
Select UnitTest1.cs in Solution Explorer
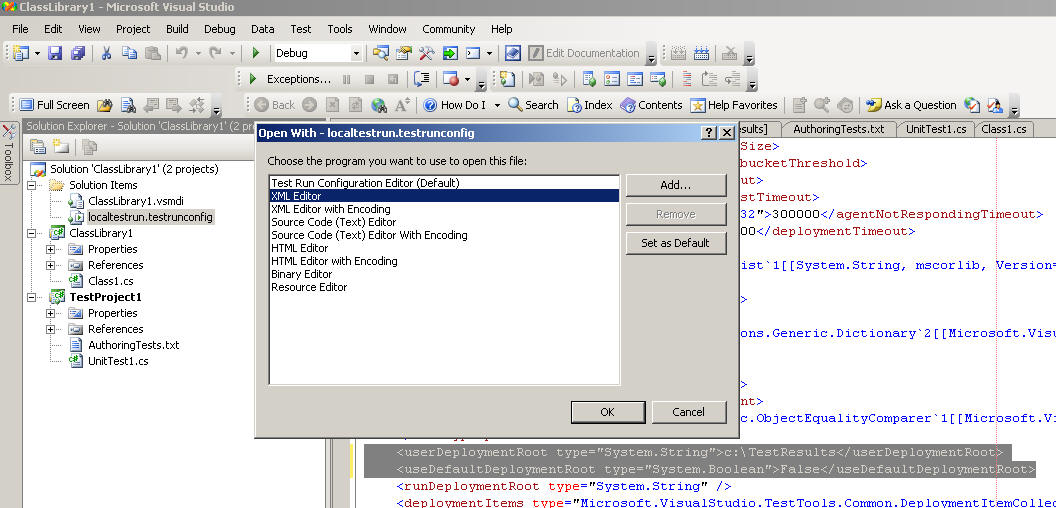[118, 361]
